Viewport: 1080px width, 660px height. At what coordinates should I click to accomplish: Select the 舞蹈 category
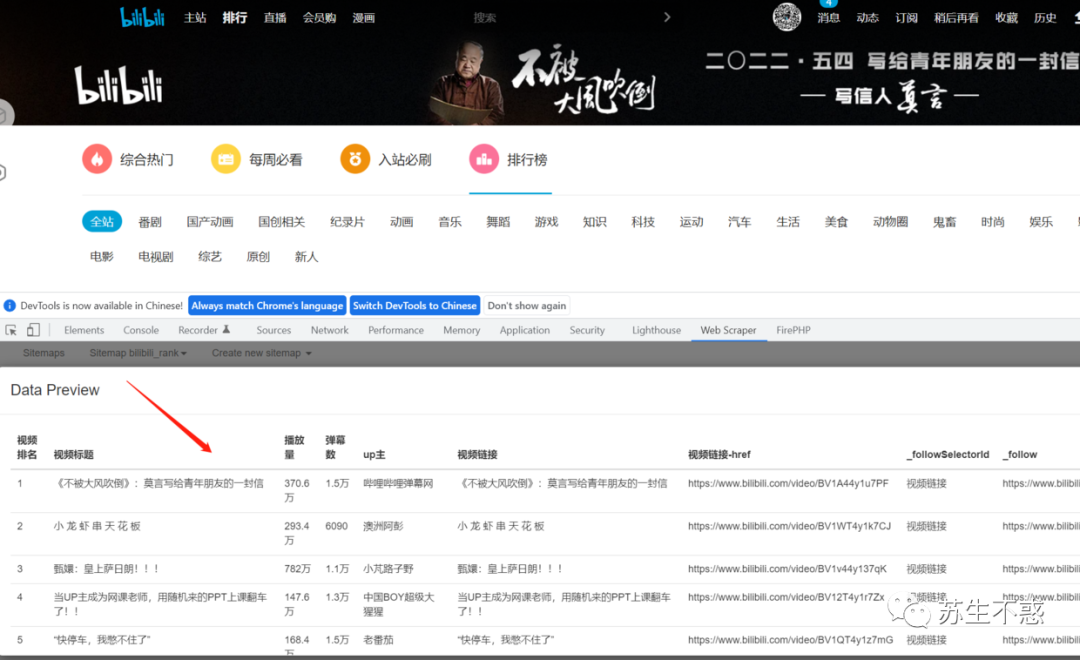coord(498,221)
